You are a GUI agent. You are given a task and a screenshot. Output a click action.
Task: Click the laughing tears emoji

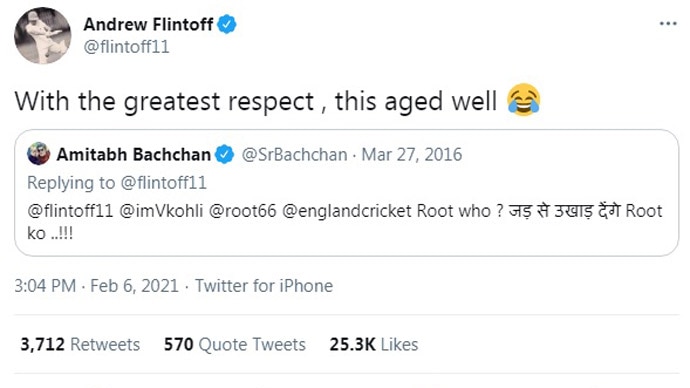pos(523,100)
